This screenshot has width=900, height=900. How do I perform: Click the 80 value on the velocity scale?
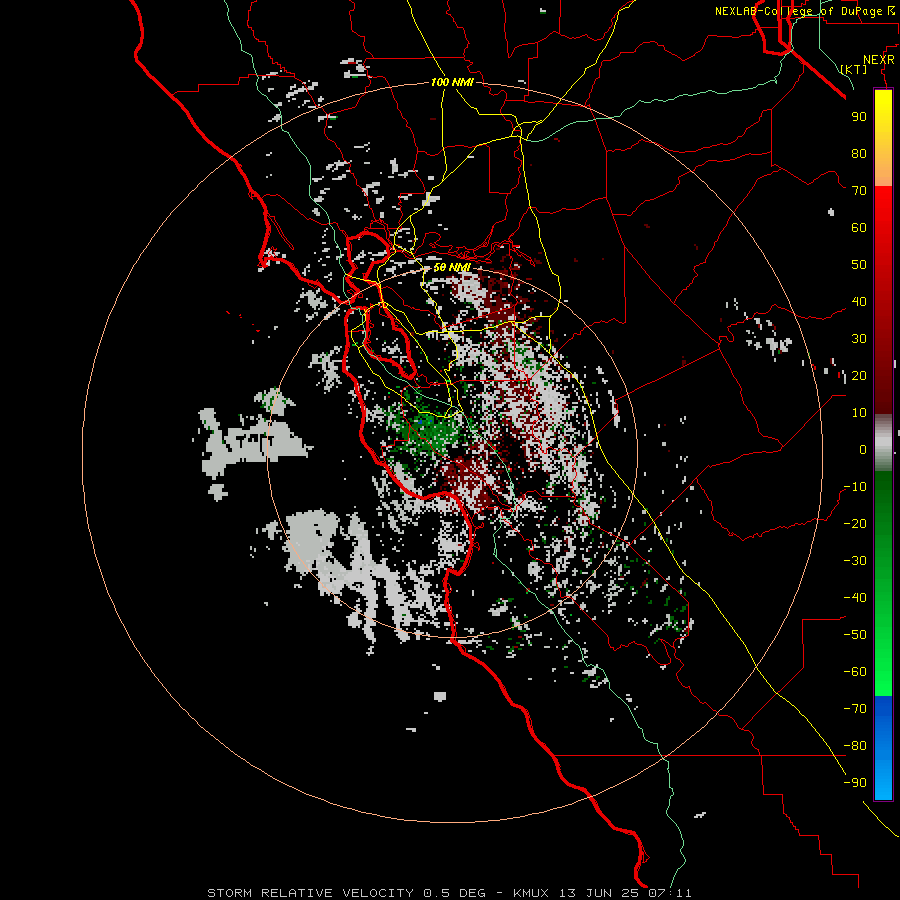[x=859, y=154]
